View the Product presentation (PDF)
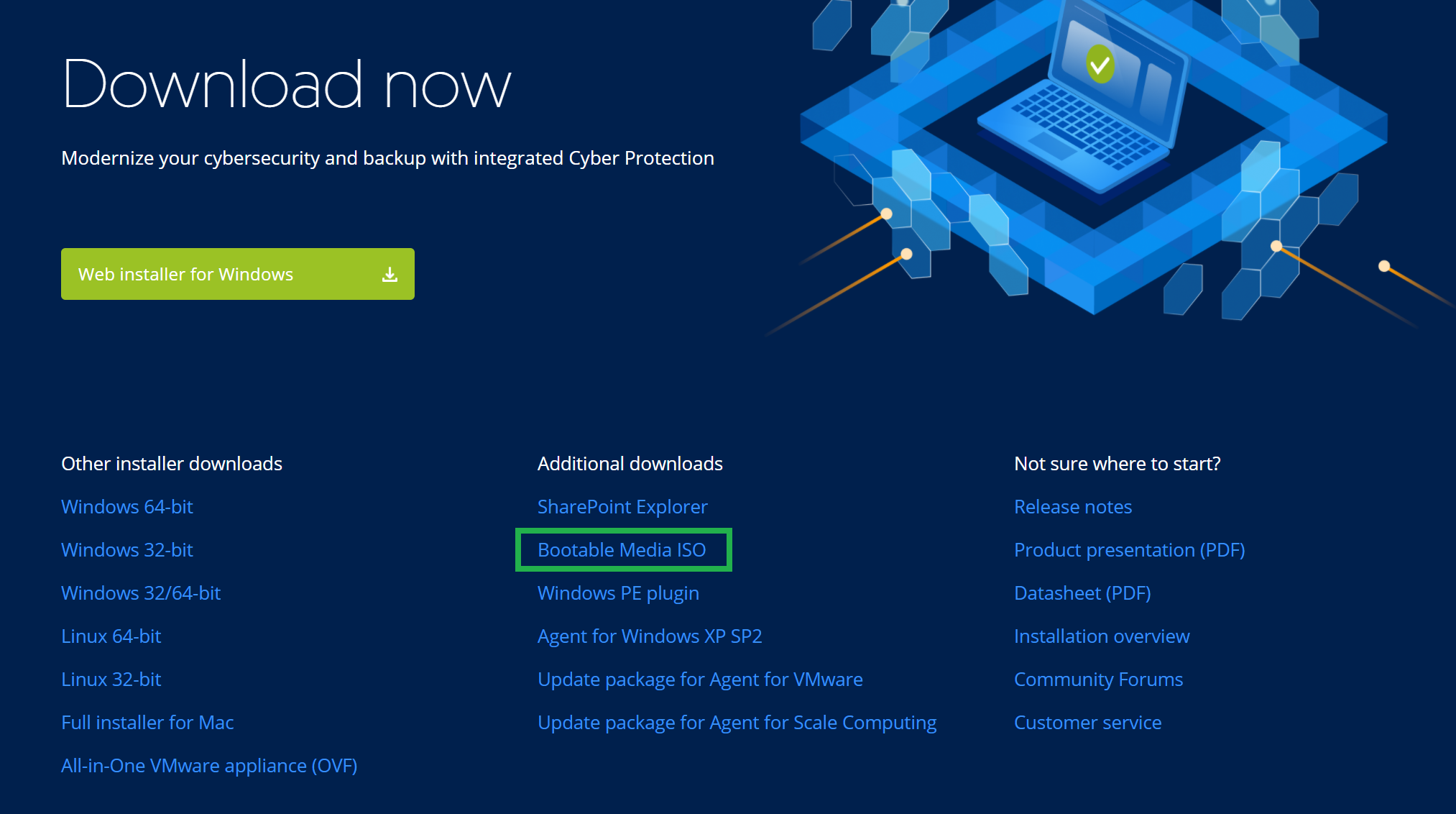This screenshot has height=814, width=1456. [x=1129, y=550]
